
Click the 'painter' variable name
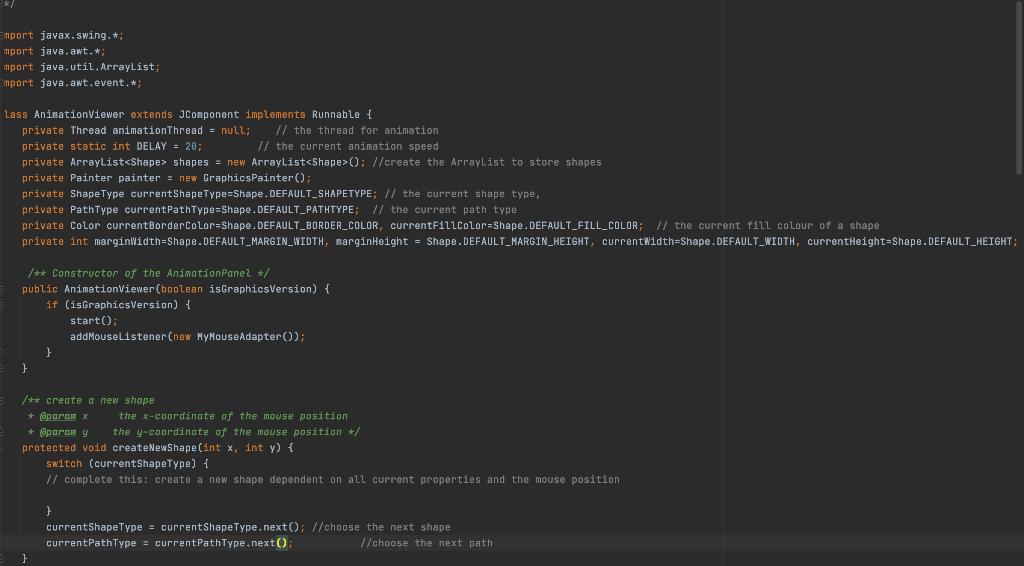click(x=139, y=178)
